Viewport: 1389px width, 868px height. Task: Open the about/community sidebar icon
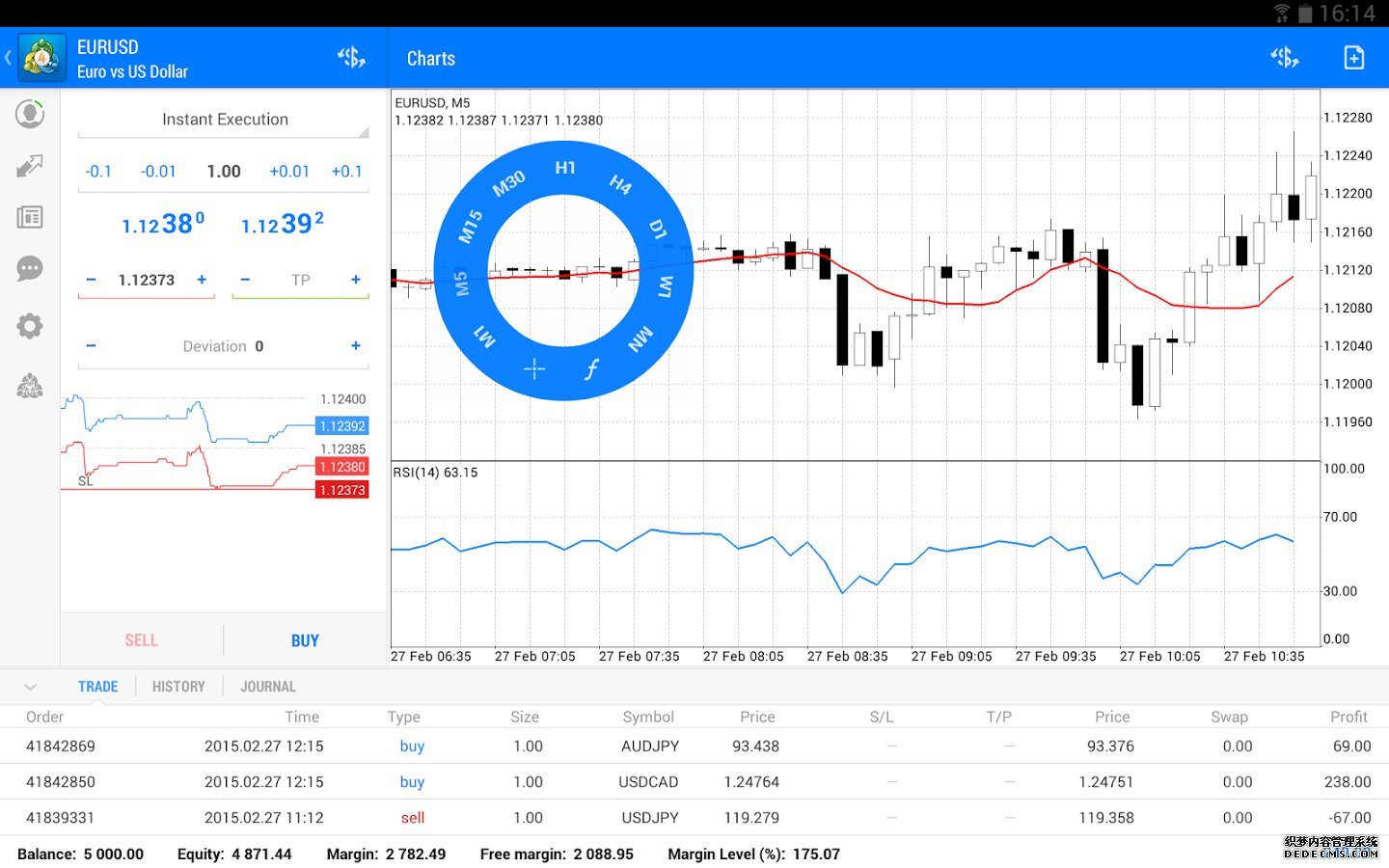click(30, 387)
